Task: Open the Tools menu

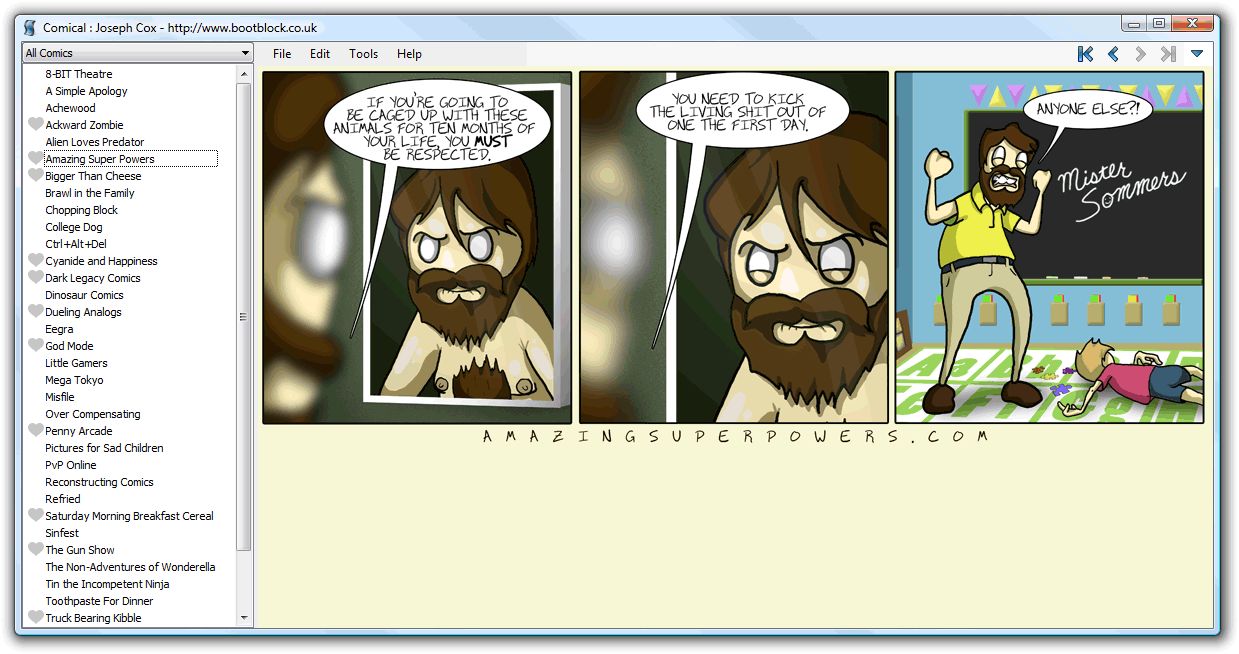Action: point(364,54)
